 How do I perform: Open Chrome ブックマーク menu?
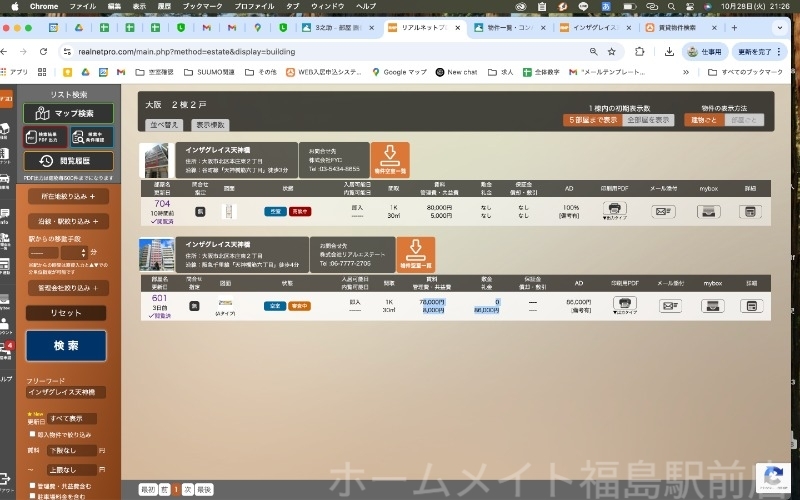pos(203,7)
